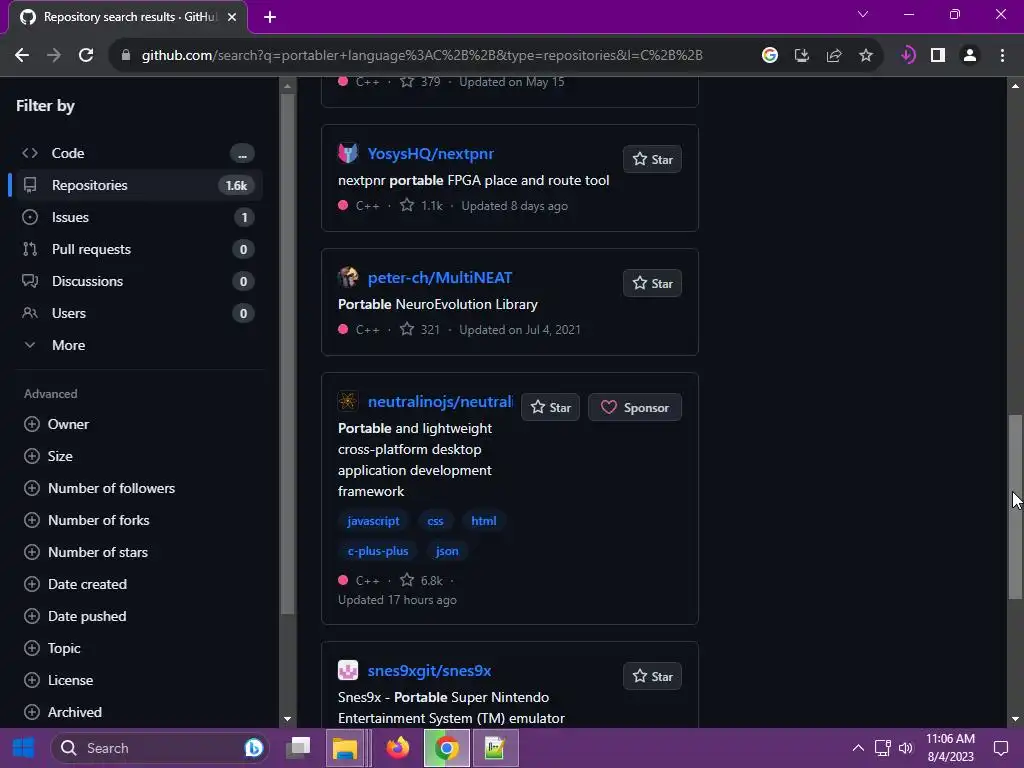This screenshot has width=1024, height=768.
Task: Add a Number of followers filter
Action: (99, 488)
